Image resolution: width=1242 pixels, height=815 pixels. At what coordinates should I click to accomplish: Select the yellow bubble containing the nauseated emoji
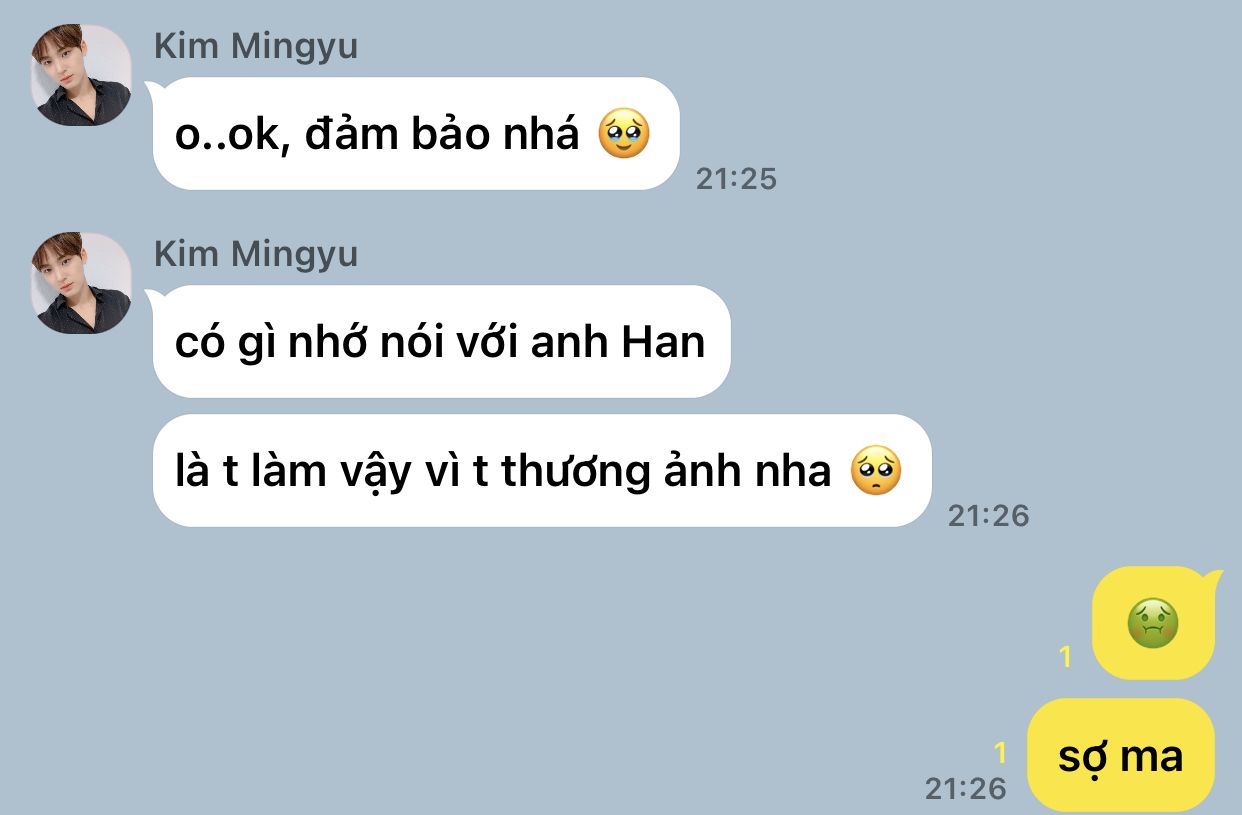1153,623
